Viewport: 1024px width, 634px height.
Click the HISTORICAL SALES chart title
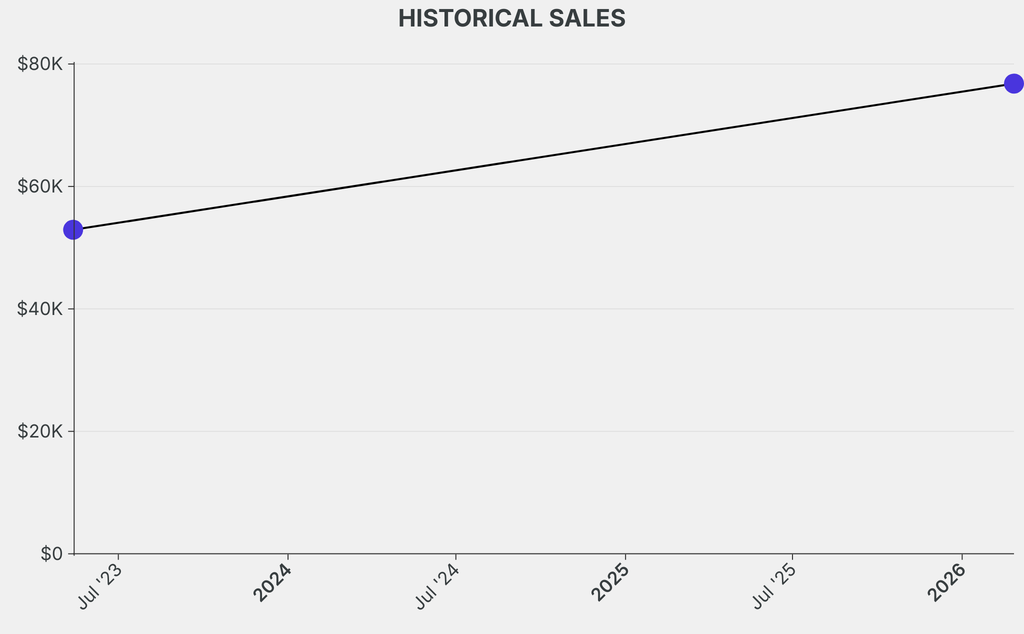pos(512,19)
